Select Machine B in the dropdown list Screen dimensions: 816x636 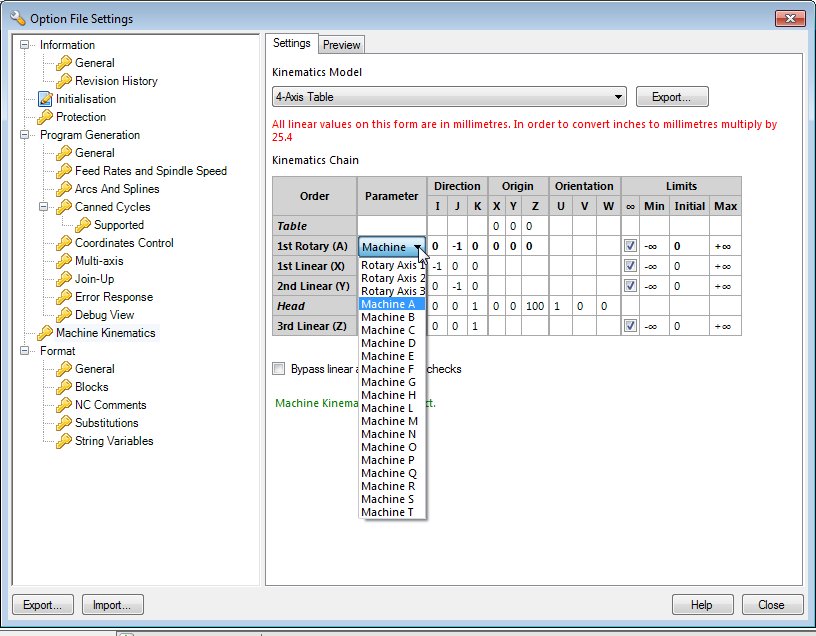click(392, 317)
